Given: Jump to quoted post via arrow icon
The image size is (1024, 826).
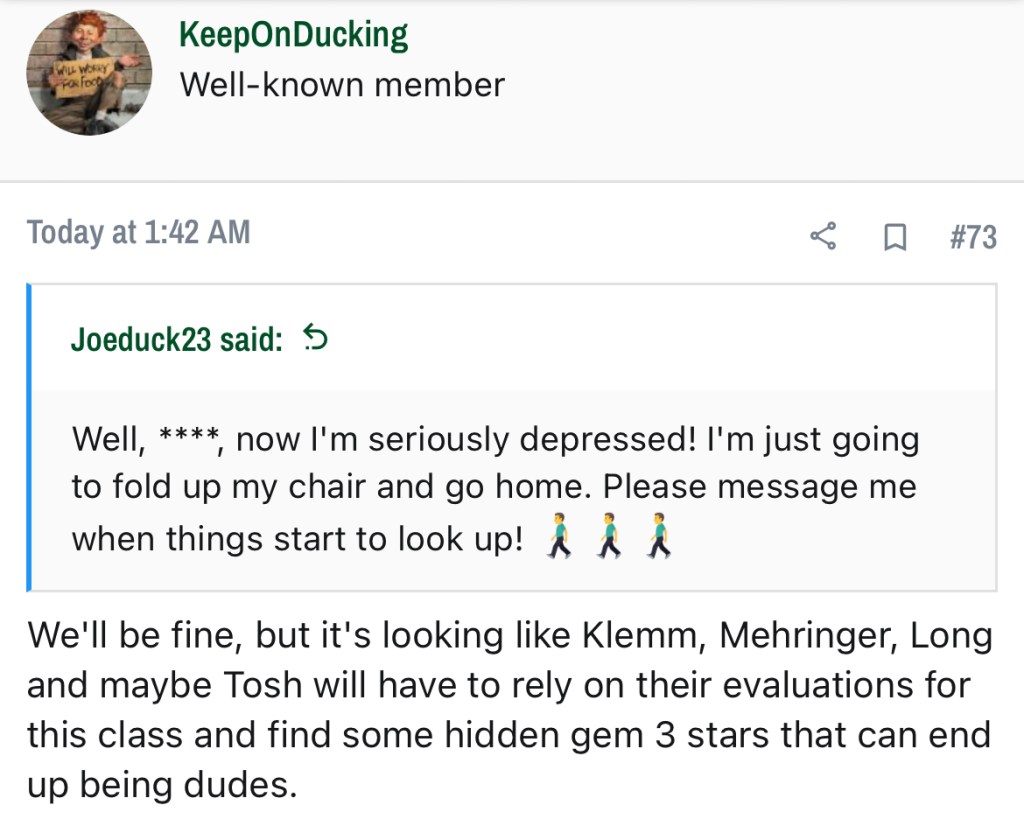Looking at the screenshot, I should point(315,339).
